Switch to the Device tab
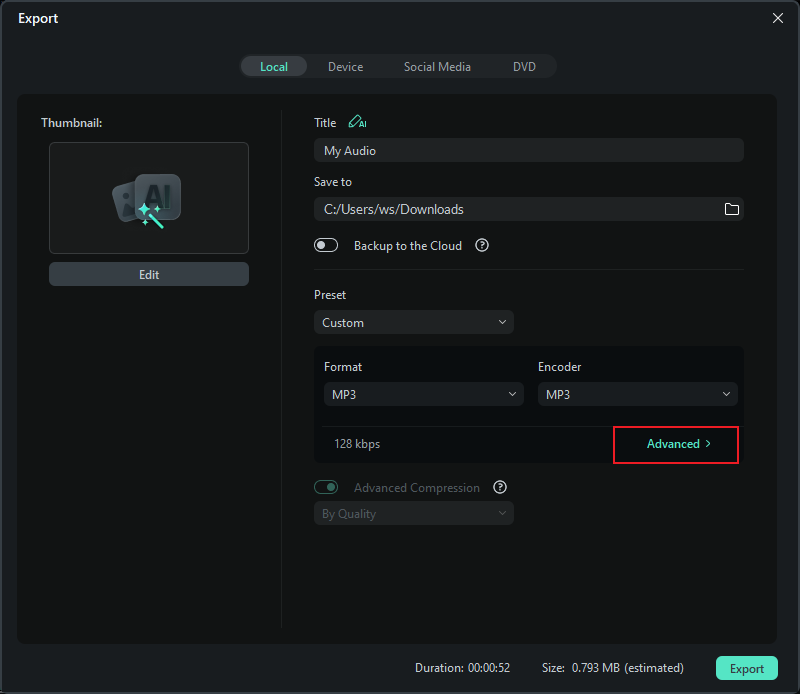 (x=345, y=67)
